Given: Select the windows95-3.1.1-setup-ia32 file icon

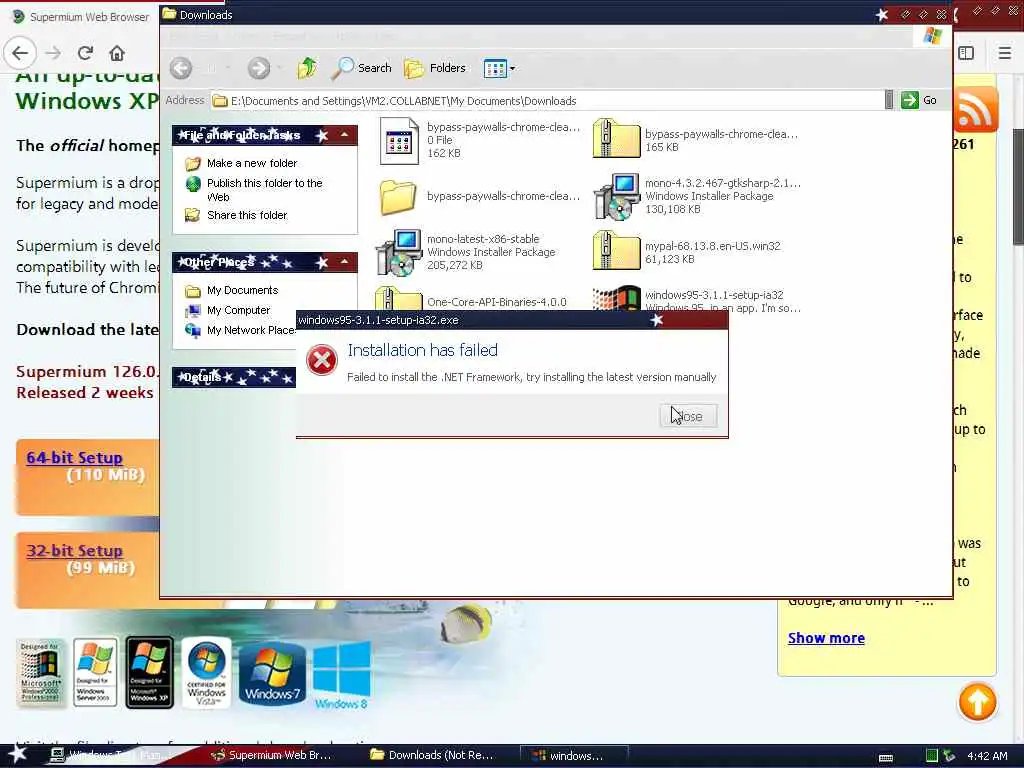Looking at the screenshot, I should click(x=616, y=298).
